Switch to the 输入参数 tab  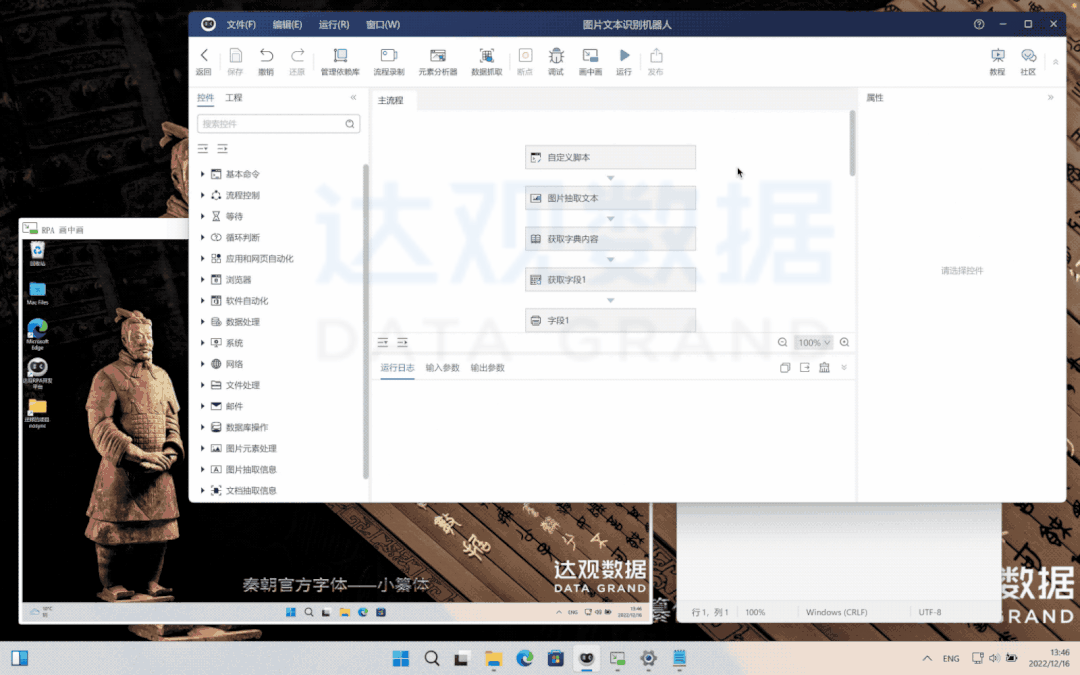click(442, 368)
